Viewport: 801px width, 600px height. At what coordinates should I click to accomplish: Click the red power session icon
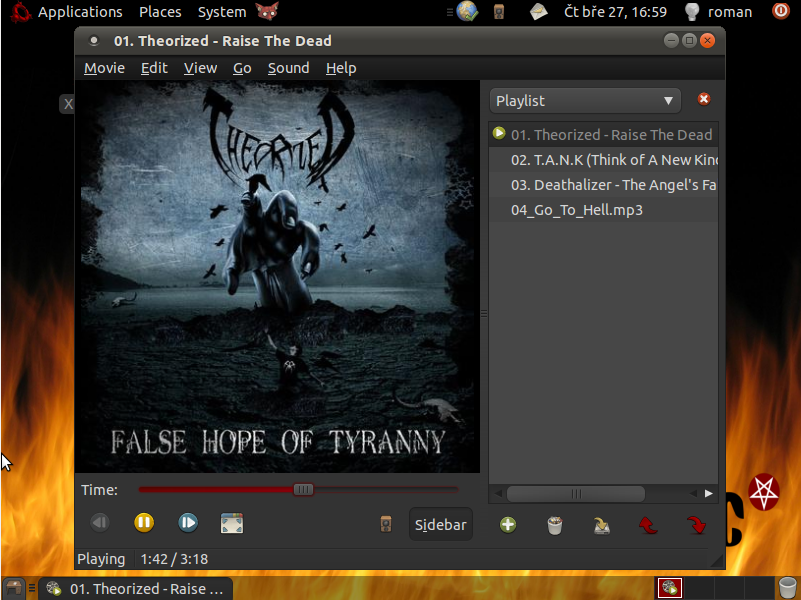781,11
